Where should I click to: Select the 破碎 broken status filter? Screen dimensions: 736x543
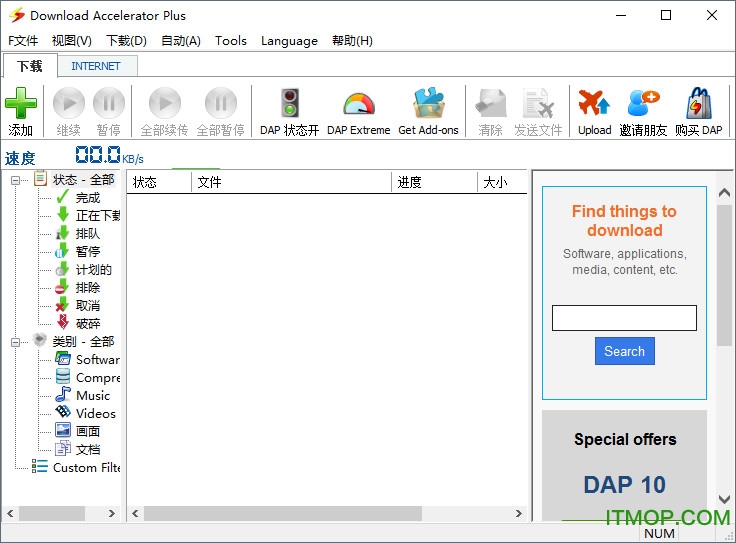(x=88, y=323)
